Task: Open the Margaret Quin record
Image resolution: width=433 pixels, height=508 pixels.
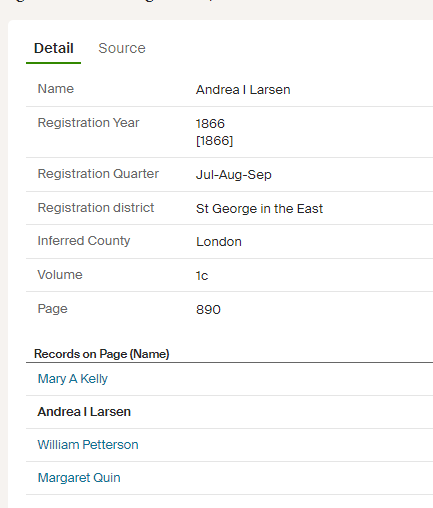Action: (x=79, y=478)
